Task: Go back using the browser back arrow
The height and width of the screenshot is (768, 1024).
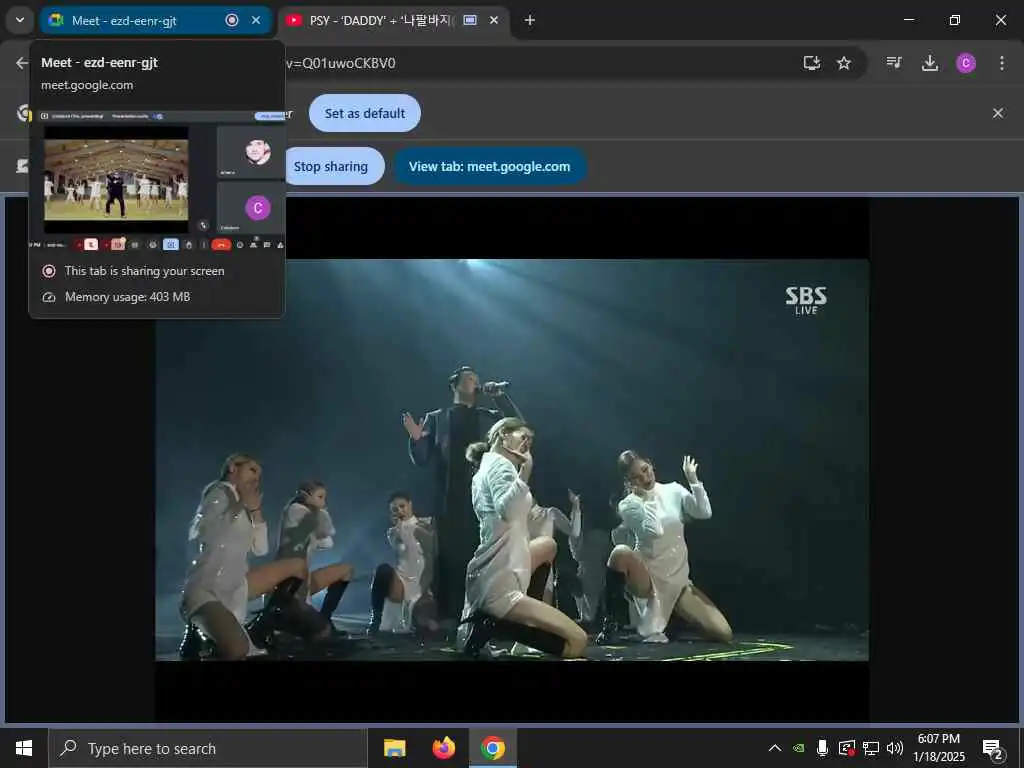Action: coord(22,63)
